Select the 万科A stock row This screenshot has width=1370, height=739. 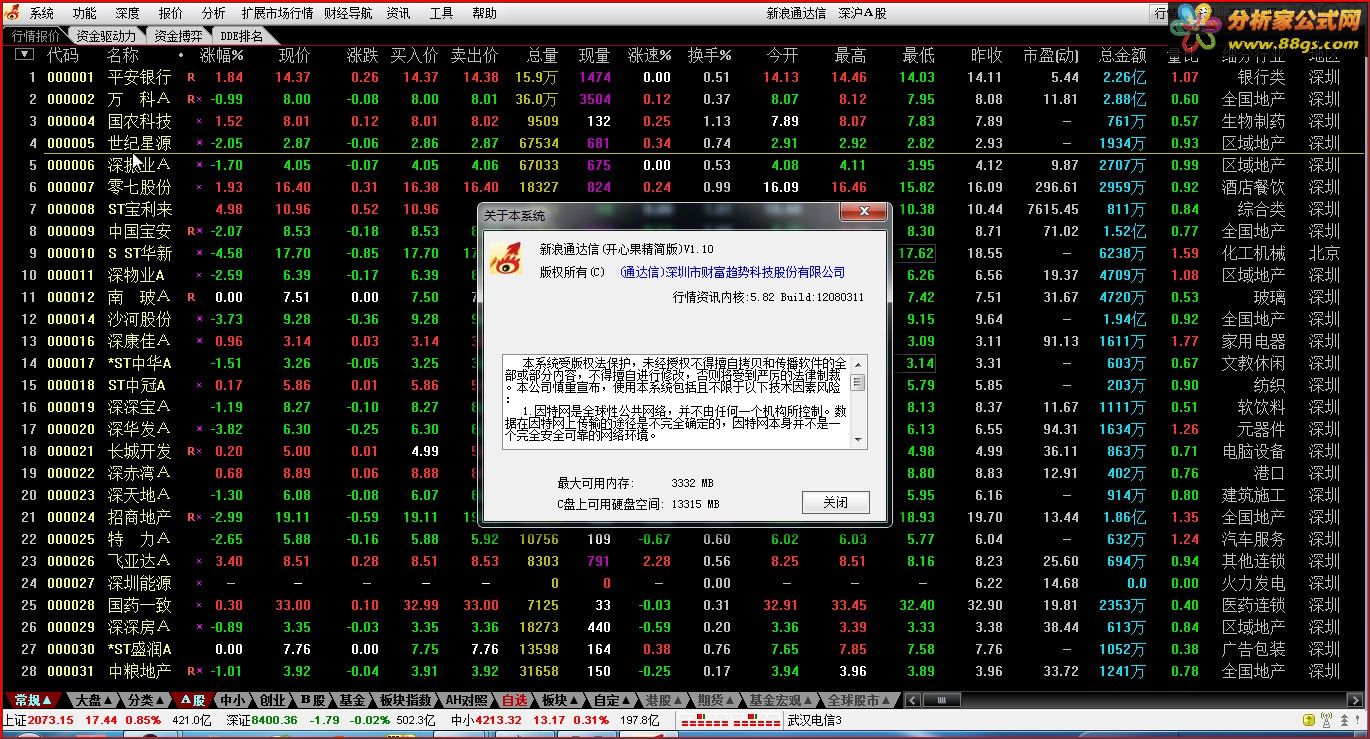(x=685, y=99)
